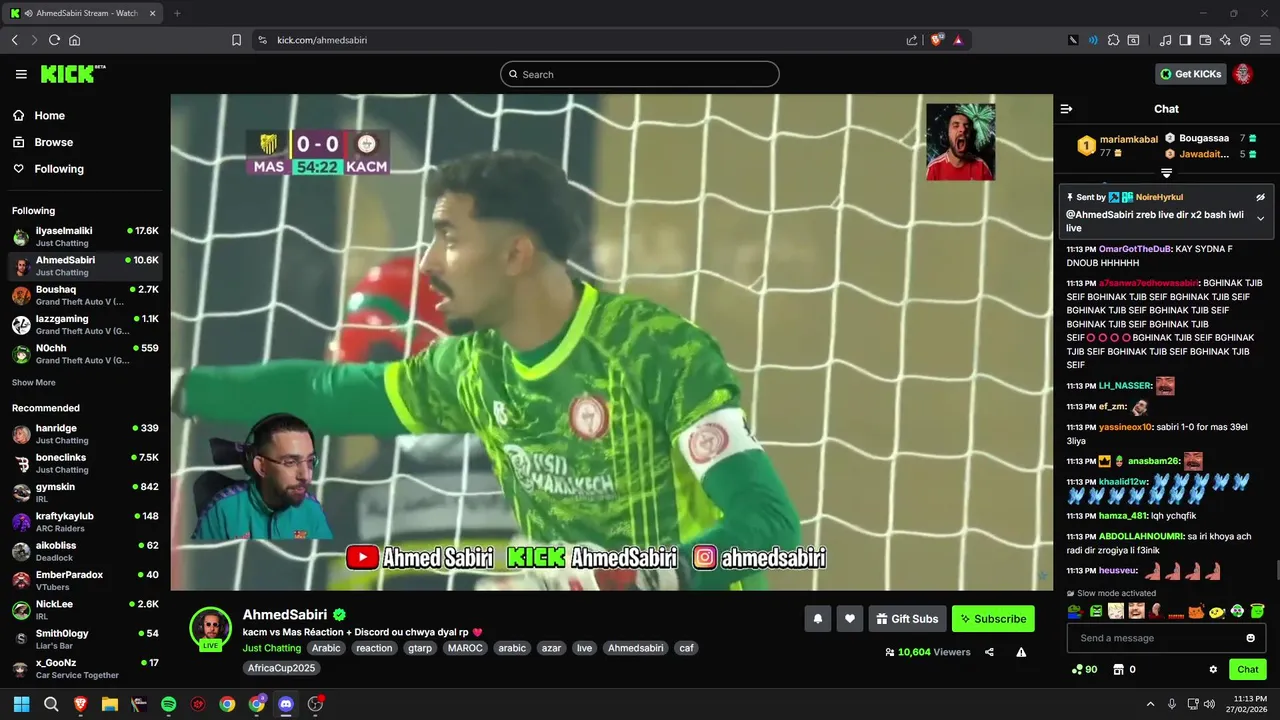Open the browser main menu
This screenshot has width=1280, height=720.
click(x=1265, y=40)
